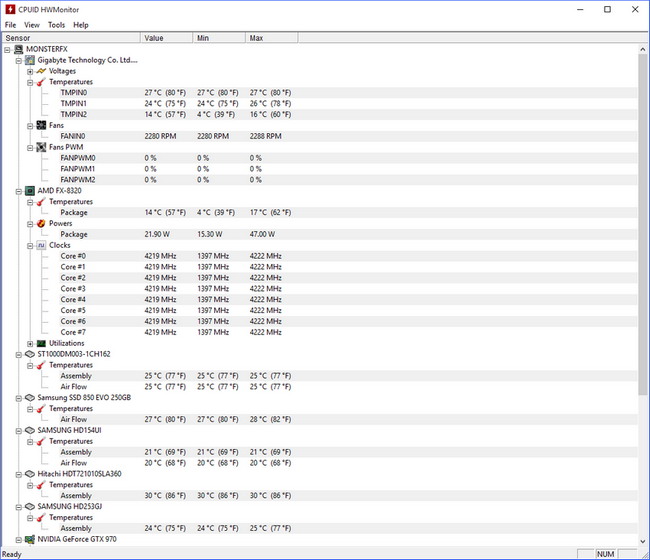The width and height of the screenshot is (650, 560).
Task: Collapse the Gigabyte Technology node
Action: [19, 61]
